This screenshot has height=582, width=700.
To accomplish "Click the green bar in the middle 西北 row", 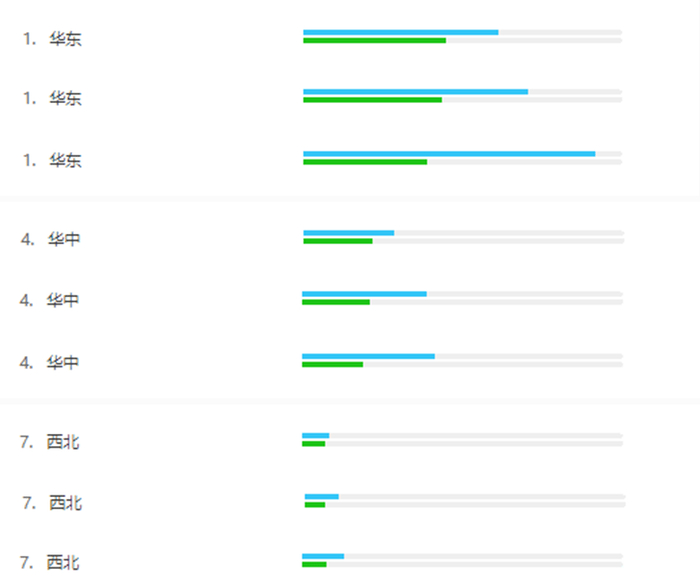I will tap(315, 505).
